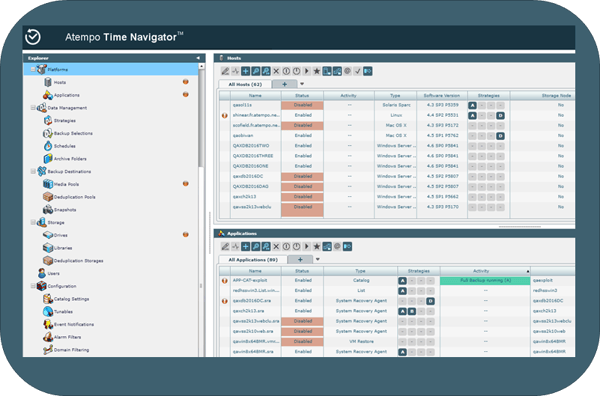Collapse the Explorer panel with its arrow

[198, 58]
